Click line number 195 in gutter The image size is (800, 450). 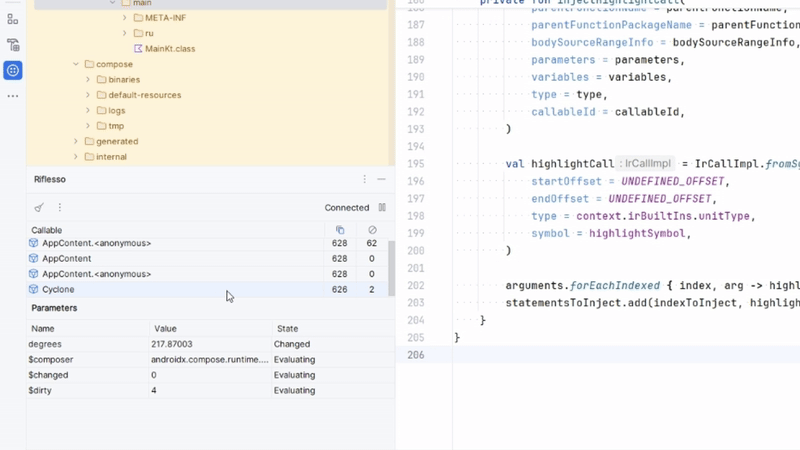pos(416,164)
